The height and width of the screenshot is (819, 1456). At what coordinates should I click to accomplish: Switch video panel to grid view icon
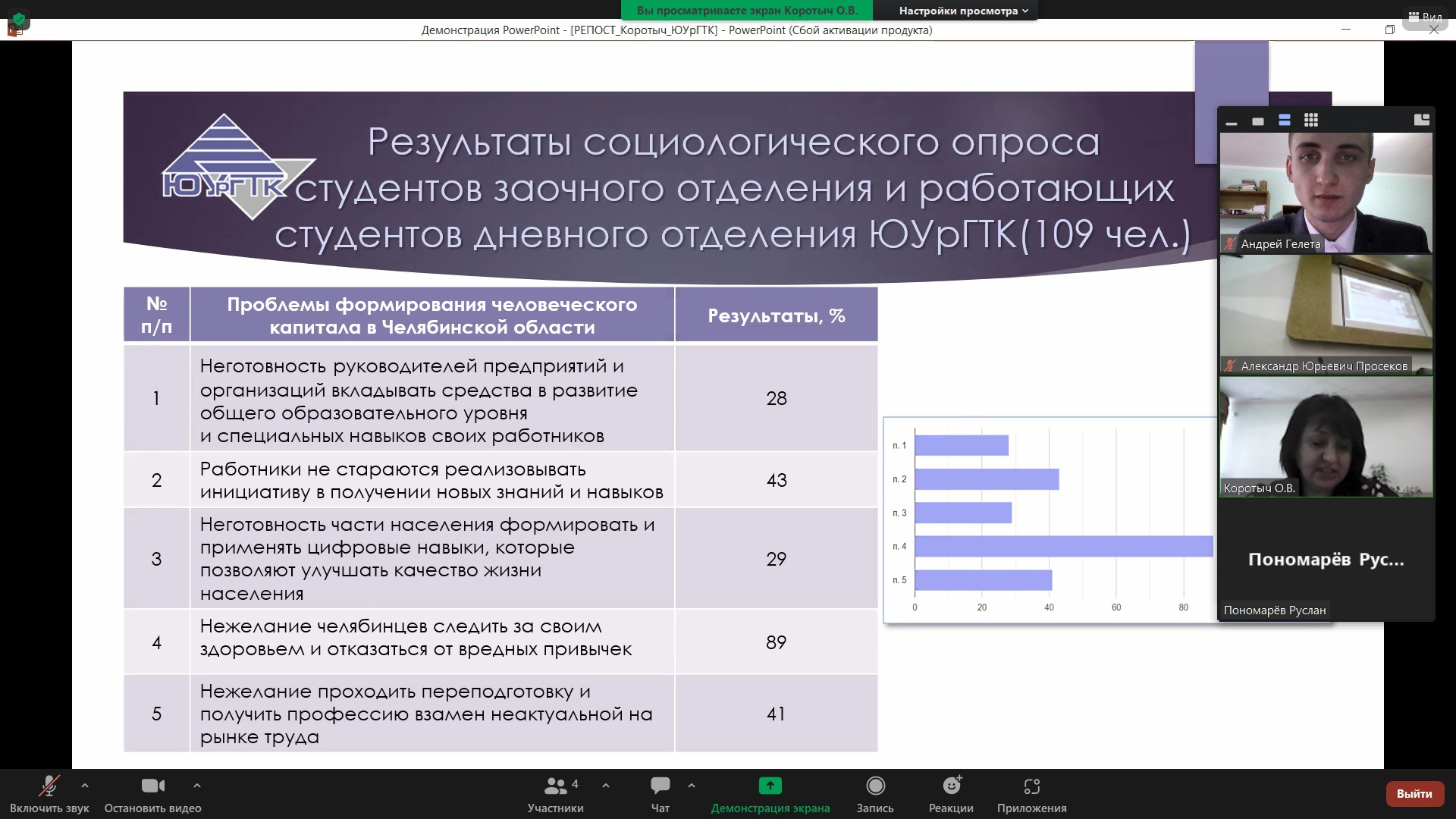1311,120
